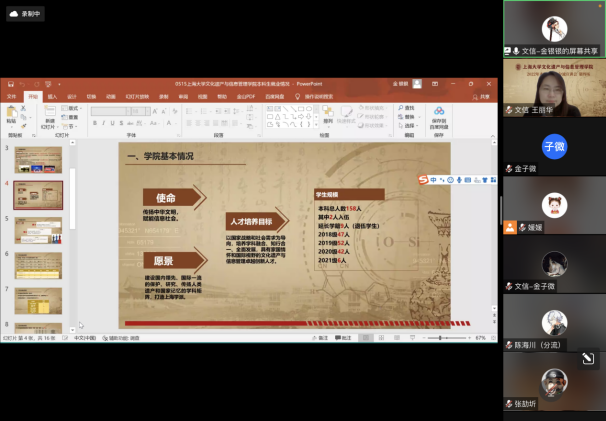Switch to the Insert ribbon tab
606x421 pixels.
[x=52, y=97]
